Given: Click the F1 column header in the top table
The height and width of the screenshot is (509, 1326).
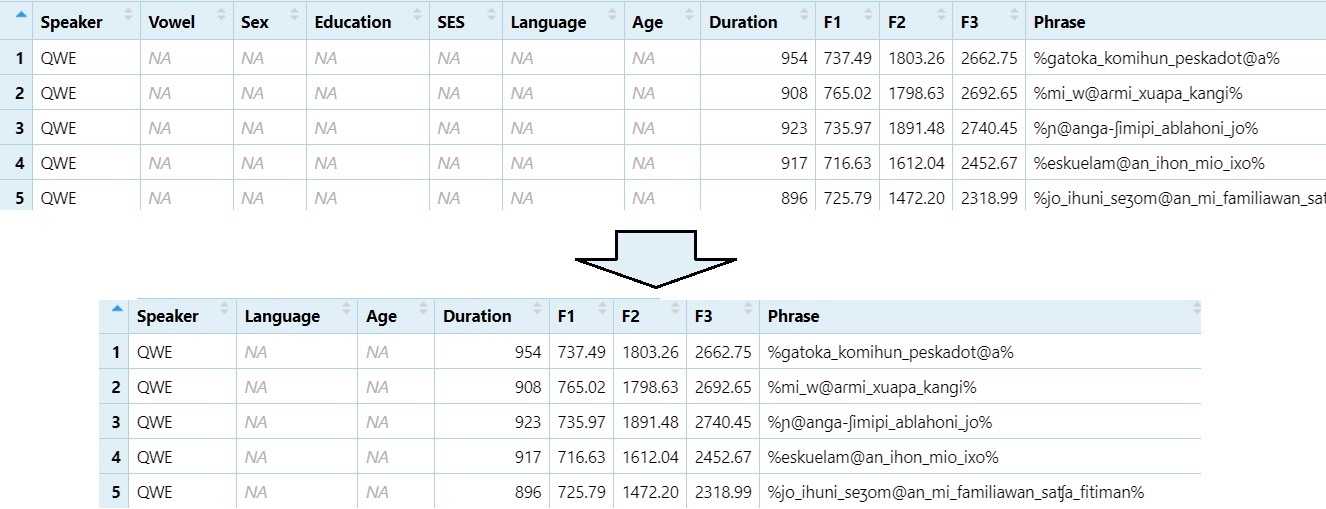Looking at the screenshot, I should [x=832, y=22].
